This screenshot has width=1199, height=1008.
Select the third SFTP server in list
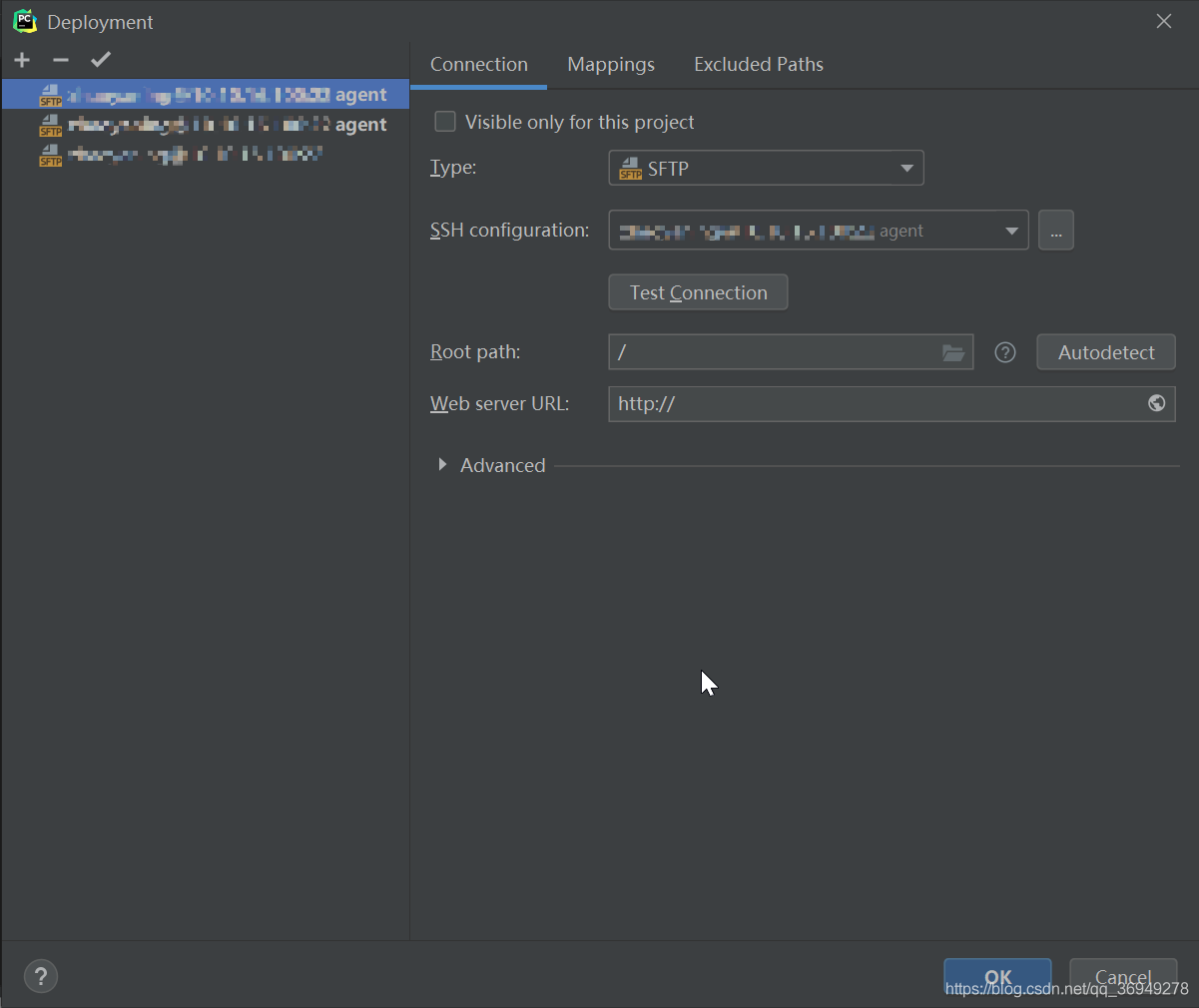[x=195, y=155]
